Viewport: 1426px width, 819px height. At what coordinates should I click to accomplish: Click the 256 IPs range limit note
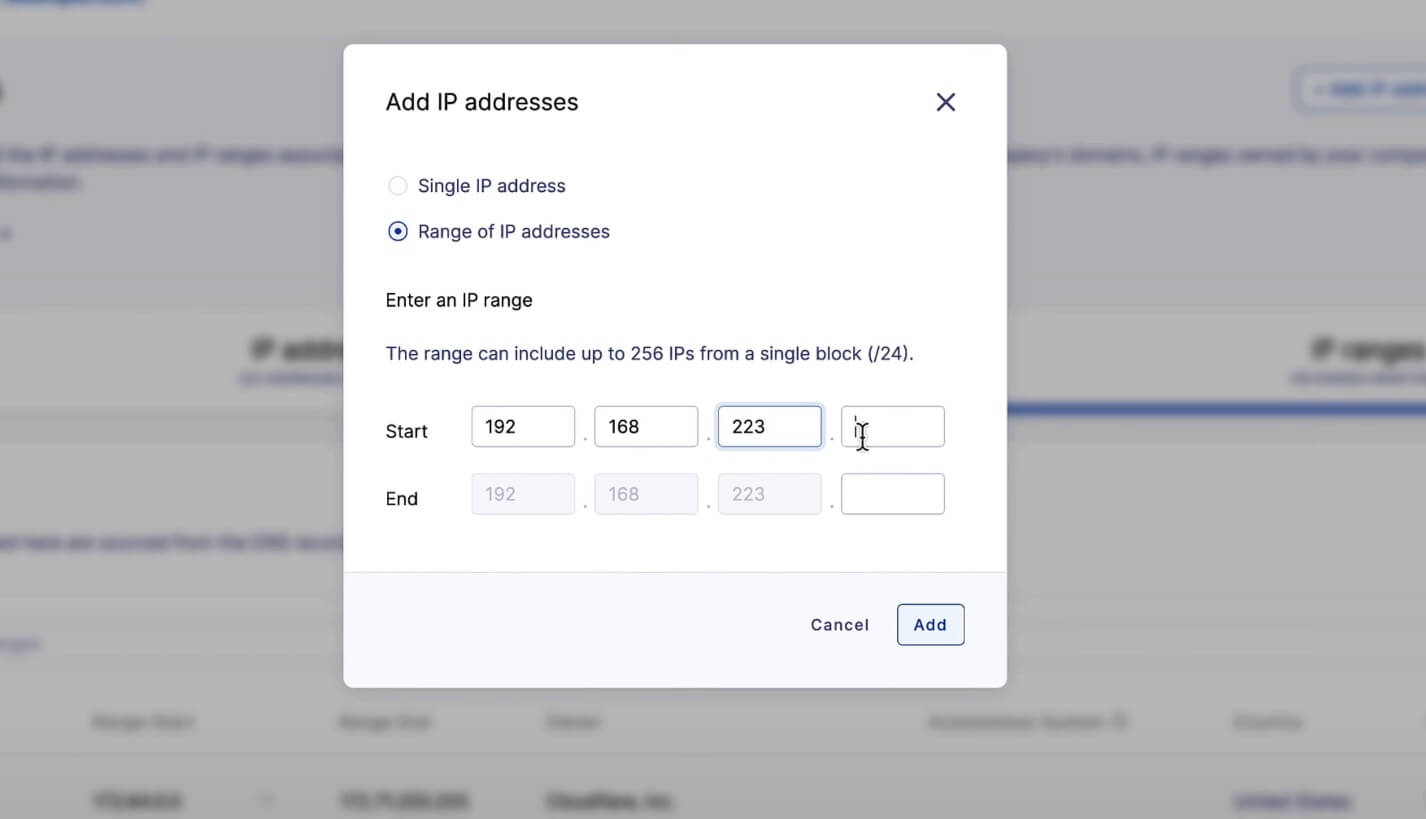point(650,354)
